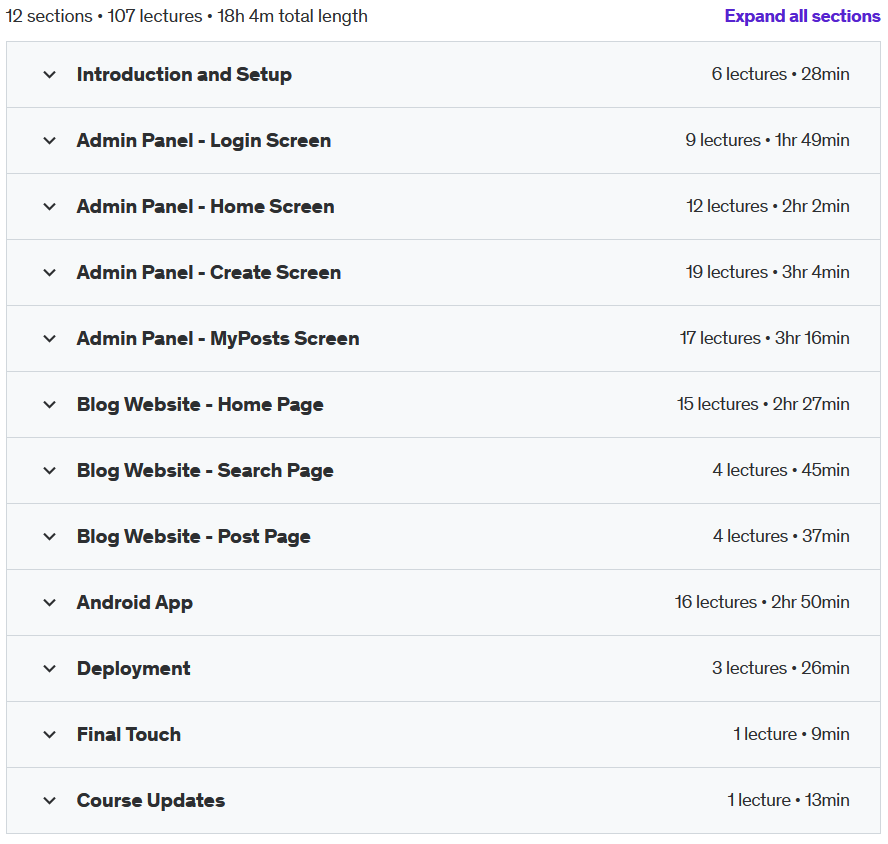Viewport: 888px width, 844px height.
Task: Click the '12 sections • 107 lectures' summary text
Action: click(104, 16)
